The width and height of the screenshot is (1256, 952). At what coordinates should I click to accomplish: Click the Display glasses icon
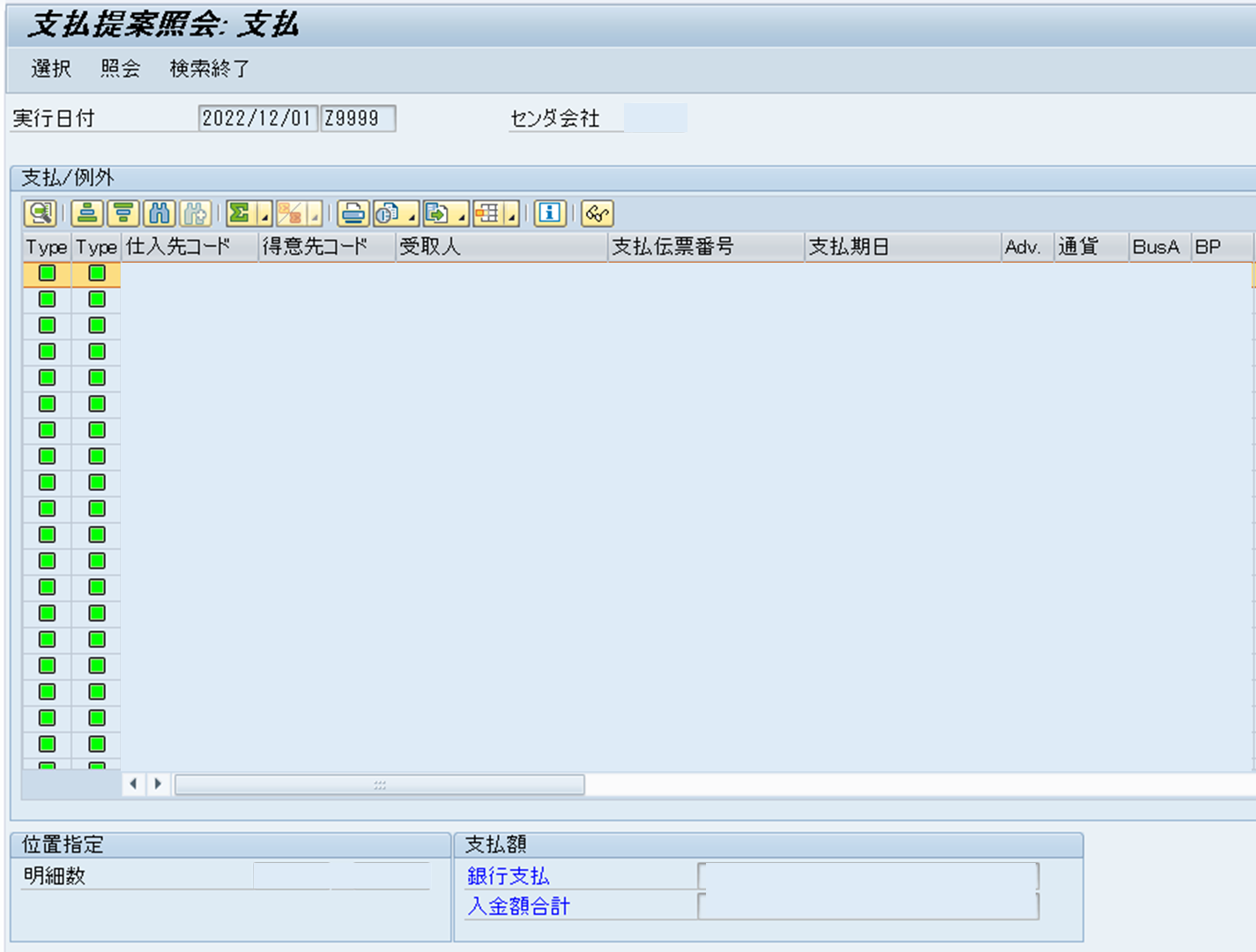(597, 213)
